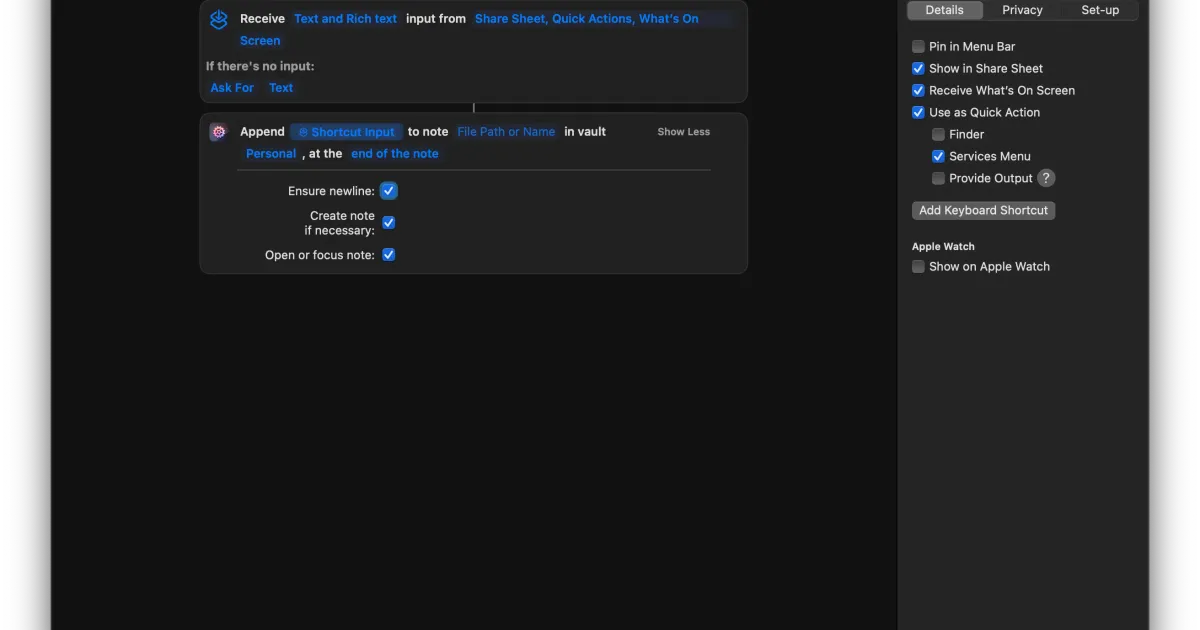Open help for Provide Output option
The image size is (1200, 630).
[x=1046, y=178]
